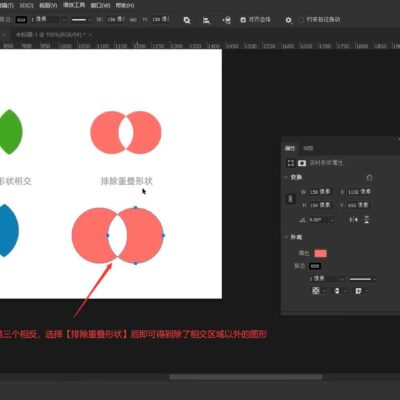Select the inactive tab beside 属性
This screenshot has height=400, width=400.
click(x=308, y=148)
